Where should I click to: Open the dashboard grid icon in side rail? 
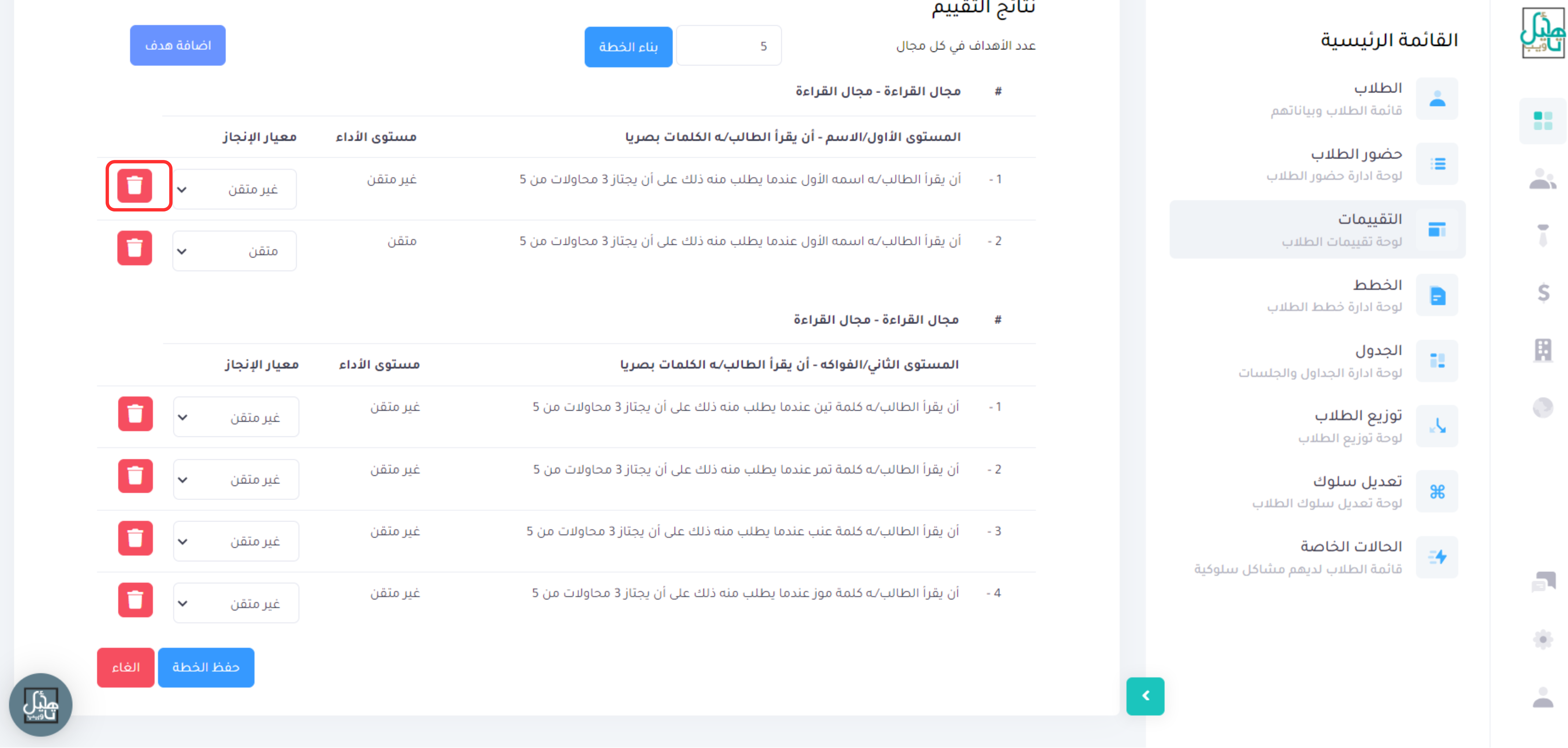[1543, 121]
